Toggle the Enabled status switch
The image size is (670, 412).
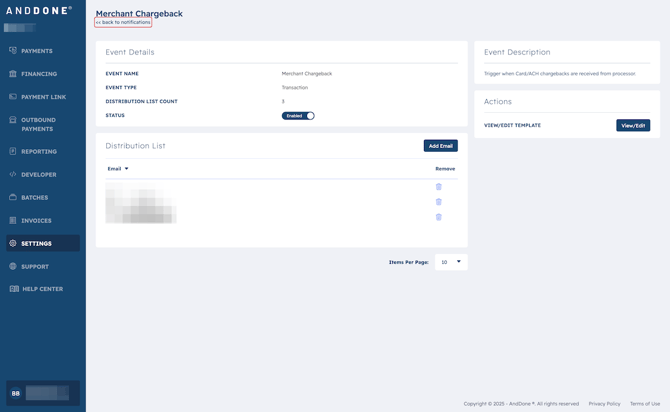coord(298,116)
